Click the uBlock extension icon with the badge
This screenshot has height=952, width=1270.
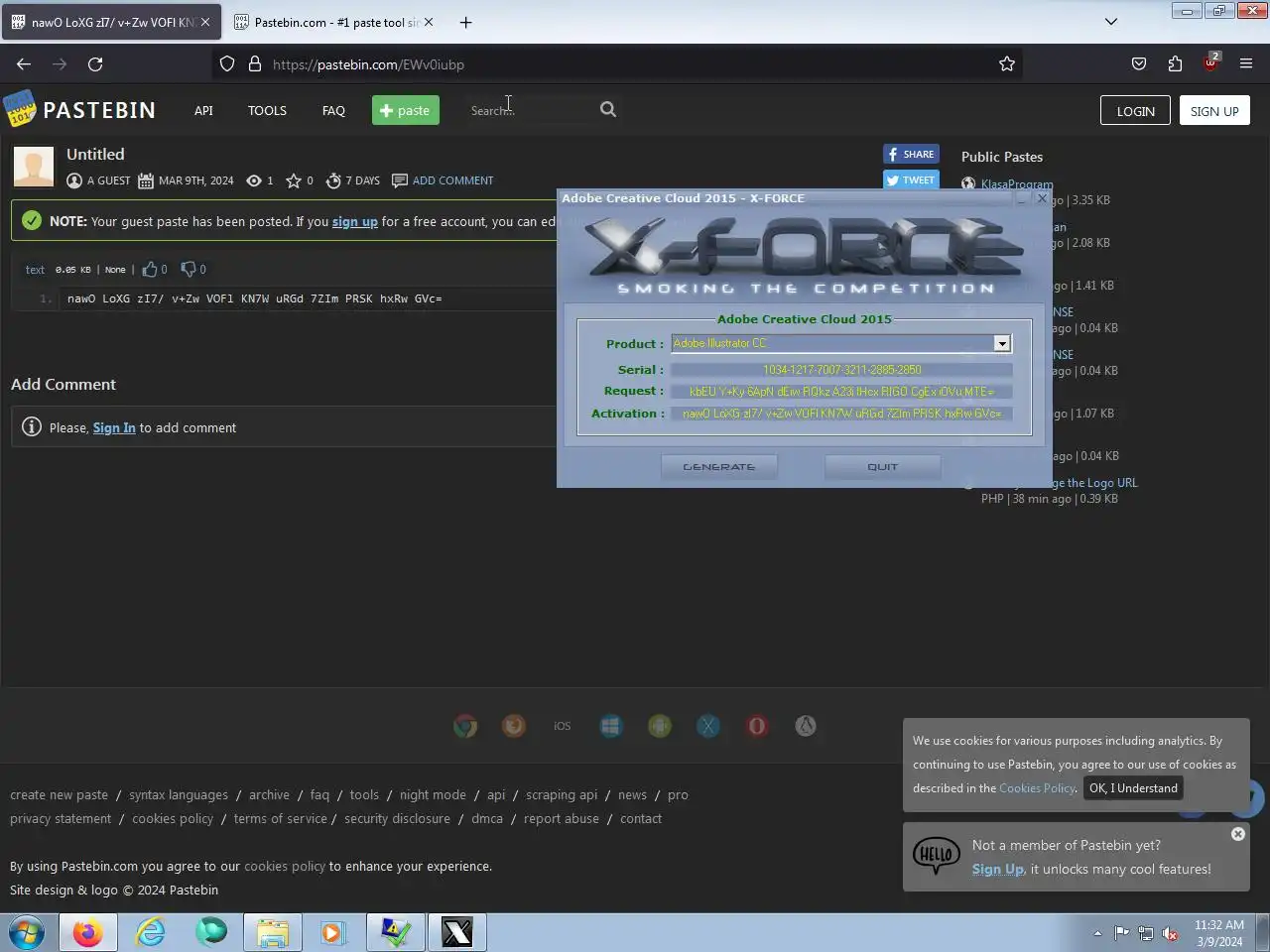[x=1210, y=62]
